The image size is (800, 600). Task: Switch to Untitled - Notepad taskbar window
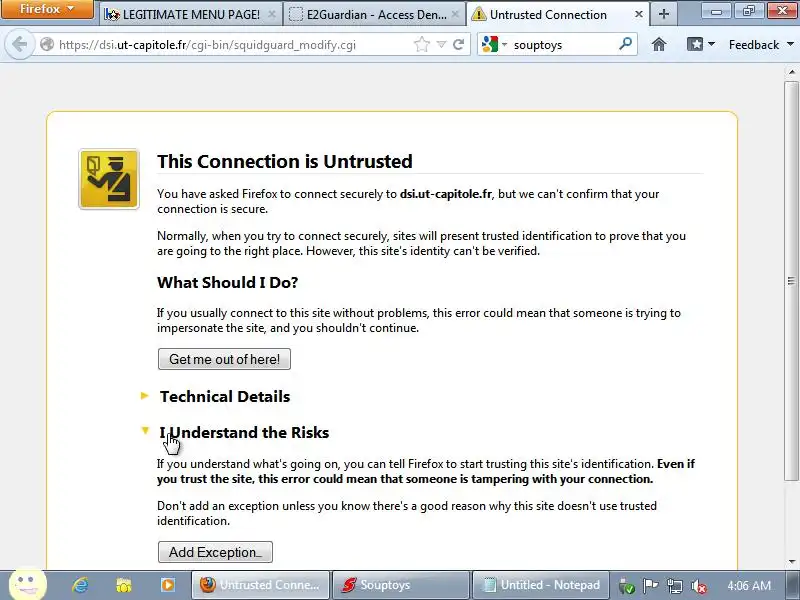pyautogui.click(x=541, y=585)
